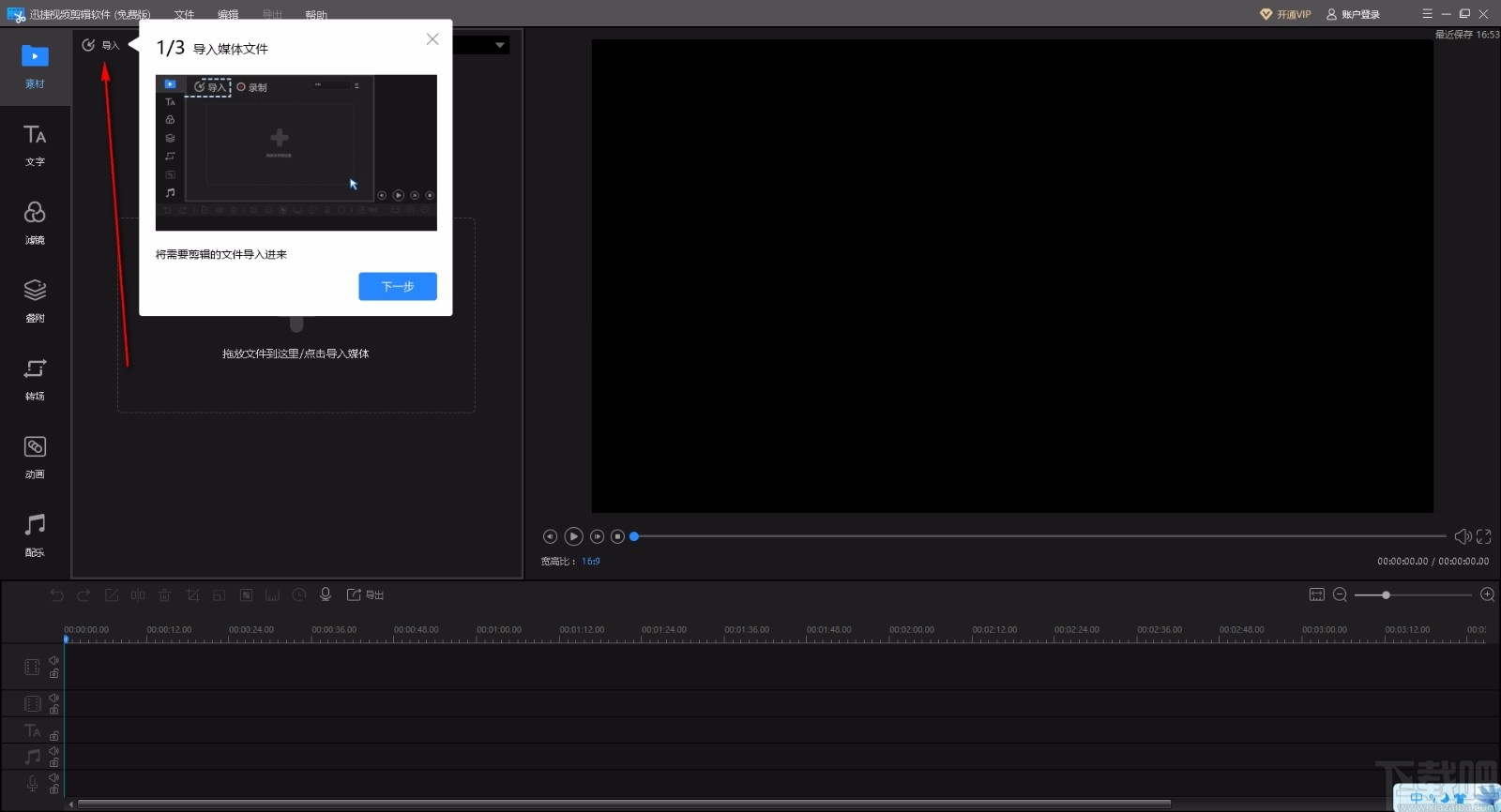Open the 编辑 (Edit) menu
Image resolution: width=1501 pixels, height=812 pixels.
pyautogui.click(x=228, y=15)
